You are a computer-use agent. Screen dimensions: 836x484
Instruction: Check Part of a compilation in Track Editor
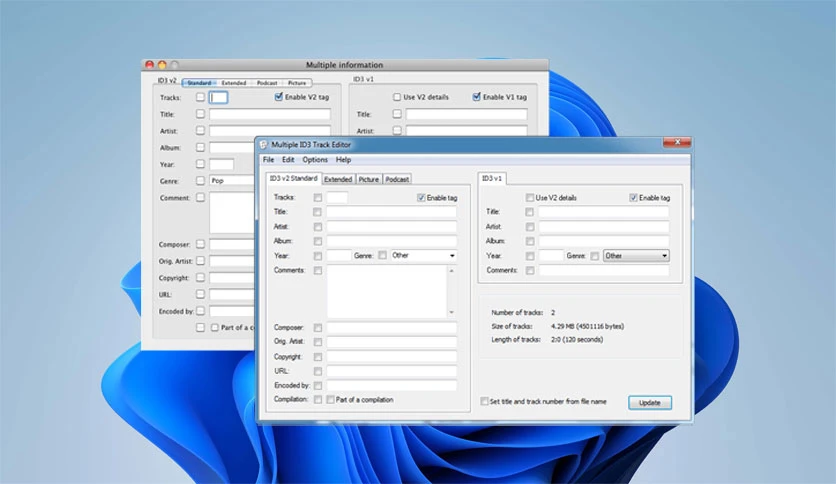(x=331, y=399)
